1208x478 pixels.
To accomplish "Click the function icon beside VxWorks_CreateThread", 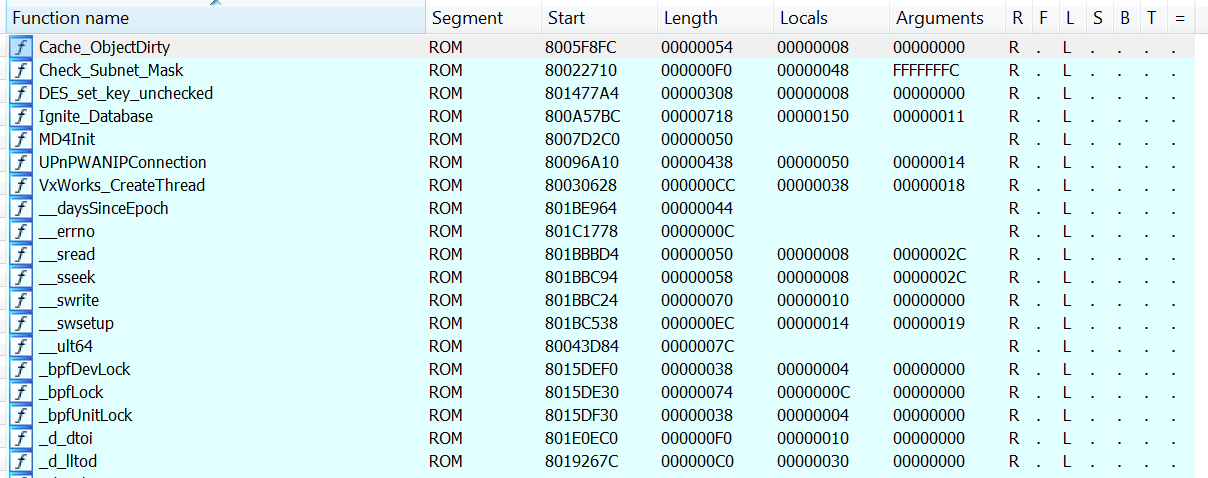I will point(21,185).
